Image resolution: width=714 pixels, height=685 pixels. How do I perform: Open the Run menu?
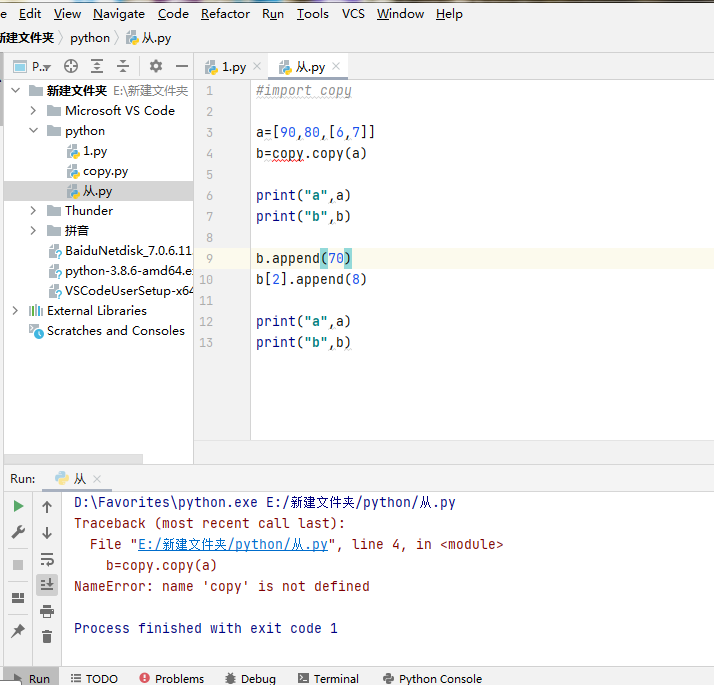point(273,14)
